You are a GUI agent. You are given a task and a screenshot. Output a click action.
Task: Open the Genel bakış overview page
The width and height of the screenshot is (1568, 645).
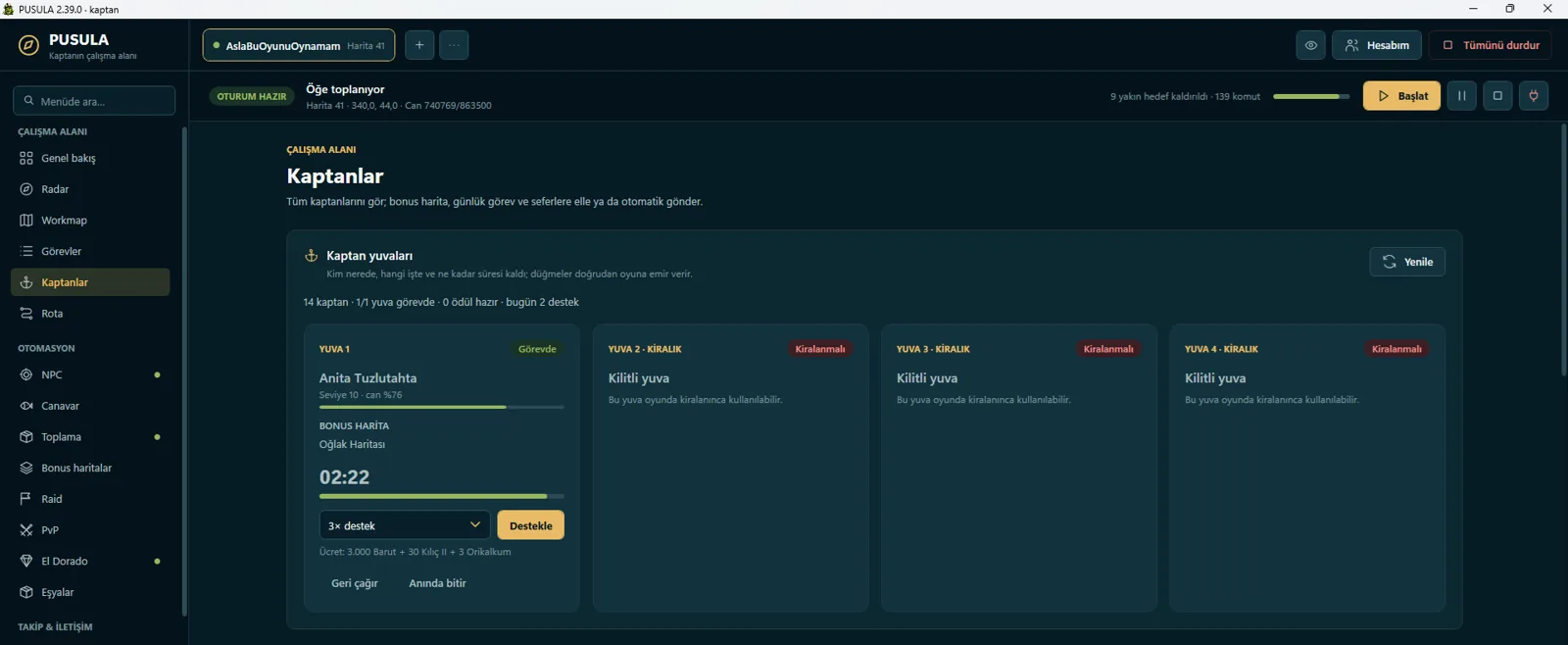pos(90,158)
